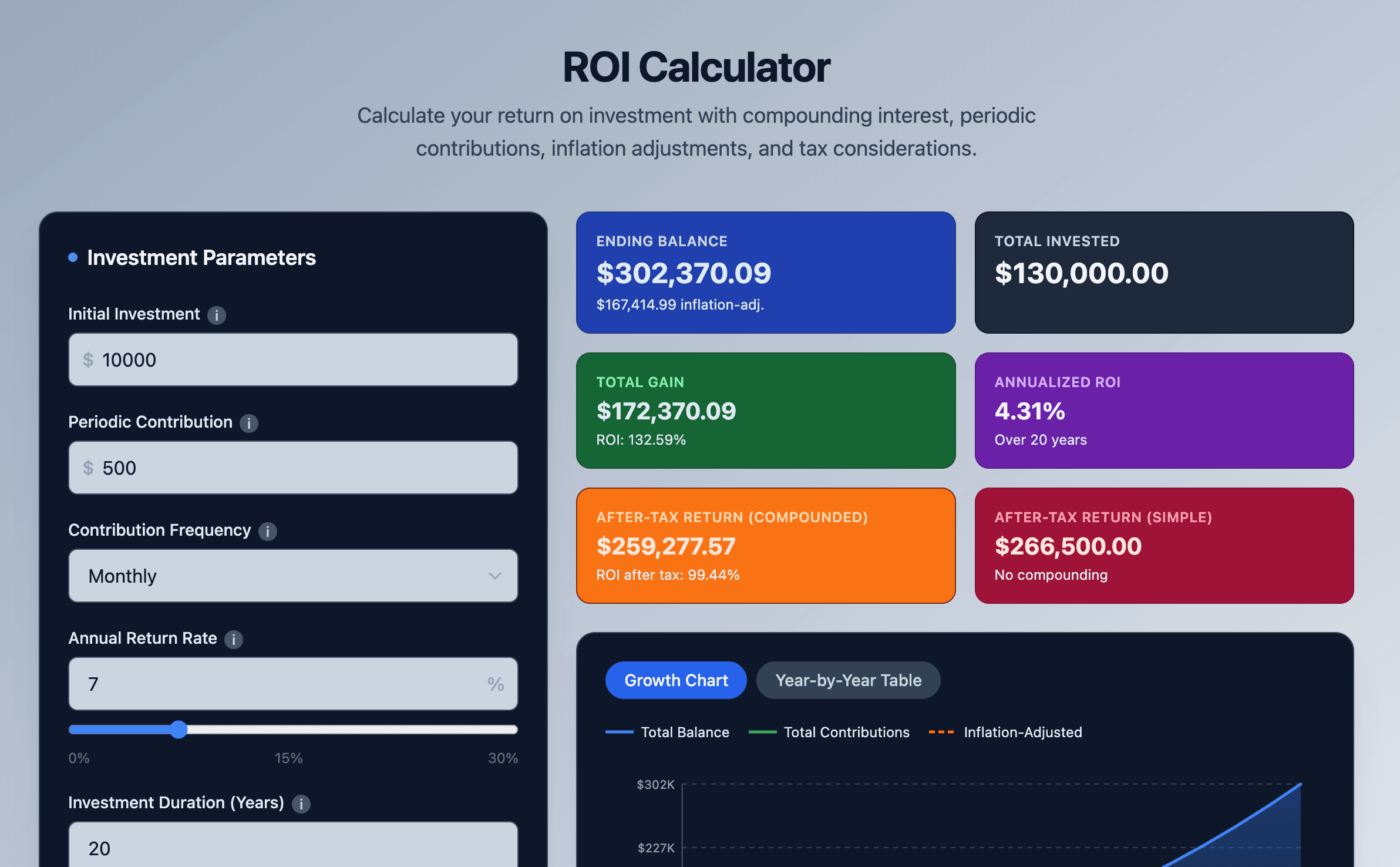Click the Investment Duration info icon
Image resolution: width=1400 pixels, height=867 pixels.
point(301,804)
